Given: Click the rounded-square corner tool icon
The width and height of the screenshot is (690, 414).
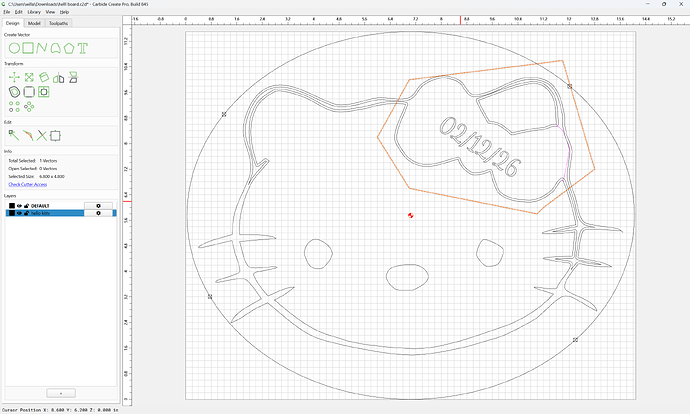Looking at the screenshot, I should pyautogui.click(x=29, y=92).
